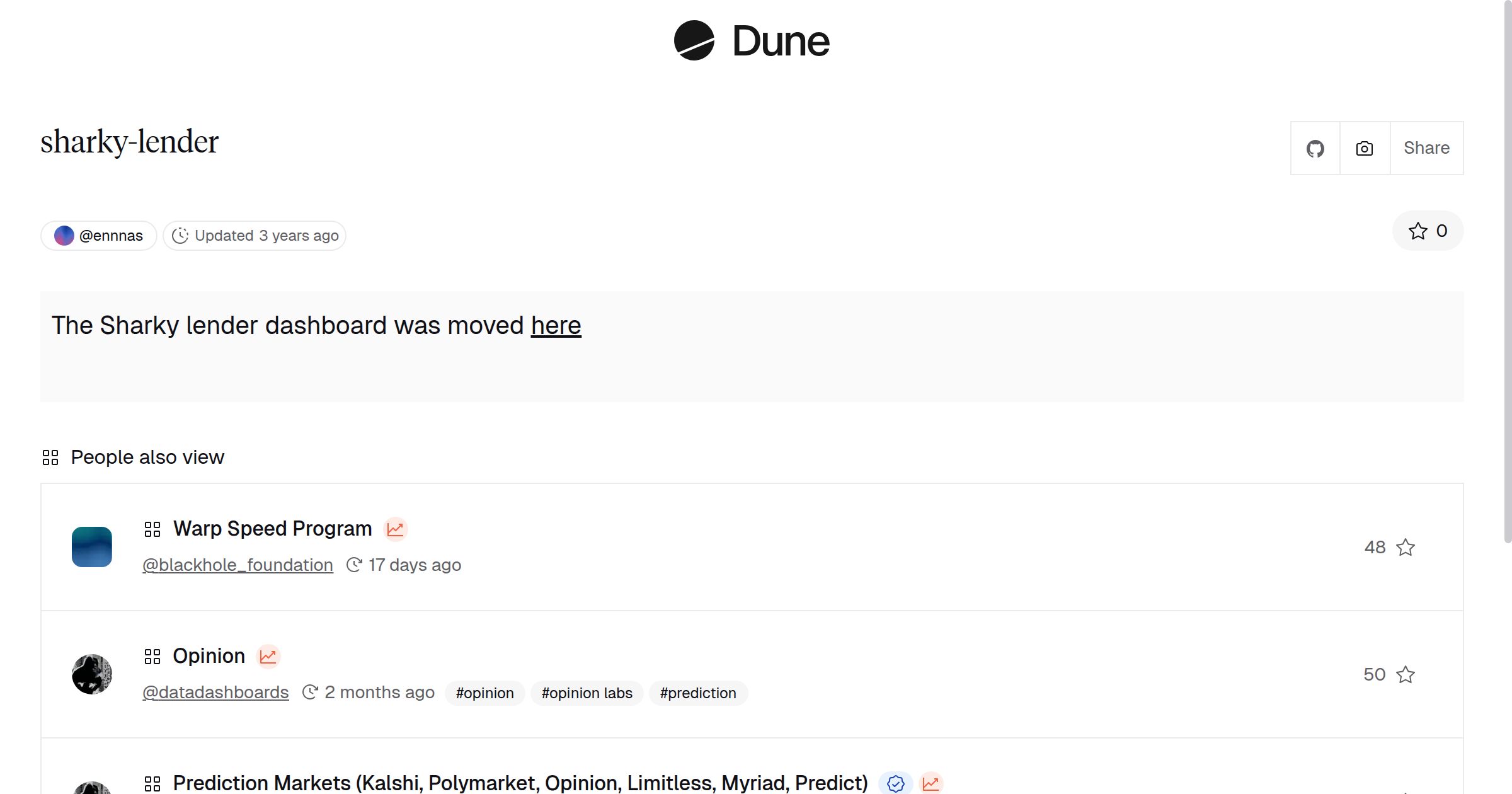This screenshot has height=794, width=1512.
Task: Star the sharky-lender dashboard
Action: (x=1428, y=231)
